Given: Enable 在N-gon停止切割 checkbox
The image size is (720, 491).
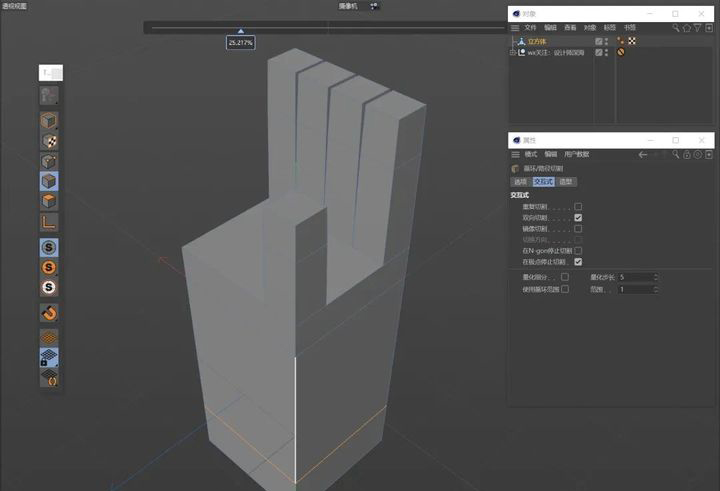Looking at the screenshot, I should pos(578,251).
